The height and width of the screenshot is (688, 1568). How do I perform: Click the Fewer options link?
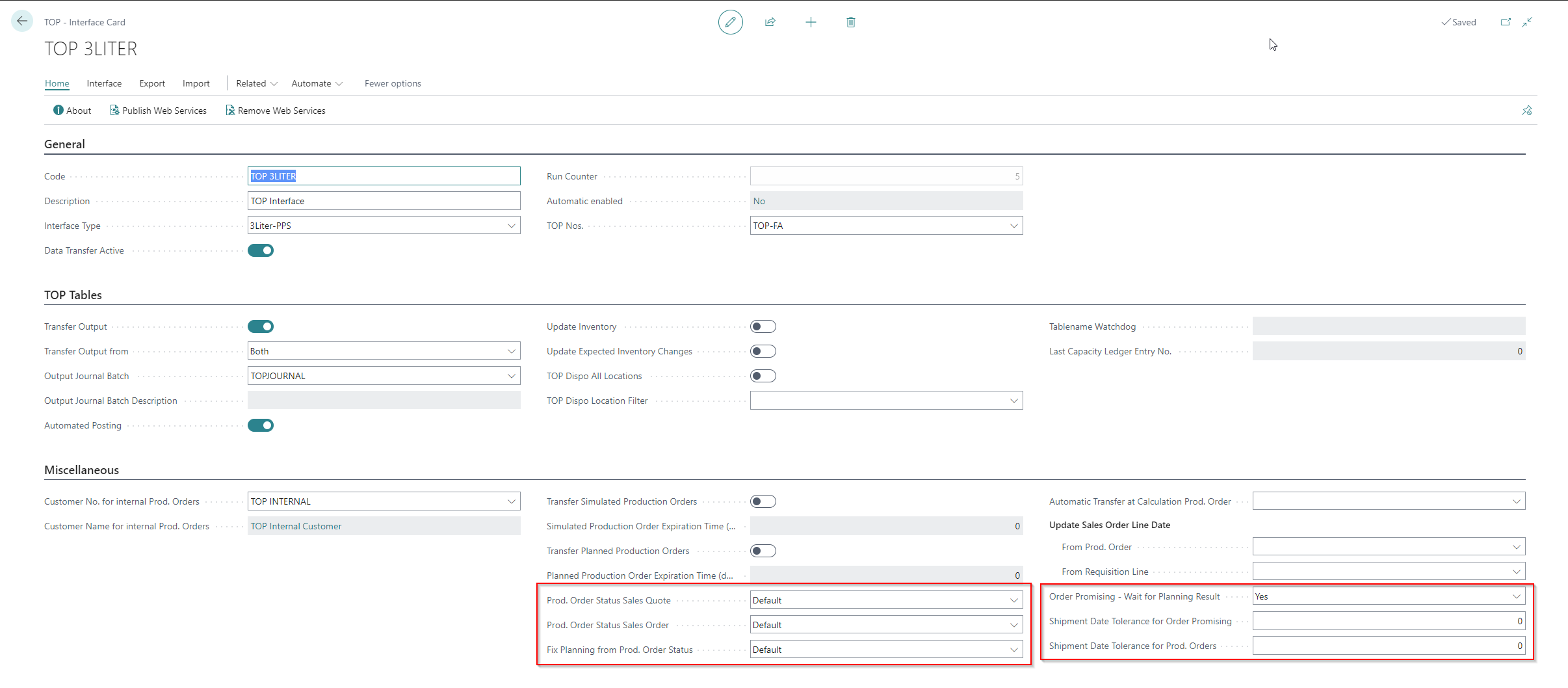393,83
